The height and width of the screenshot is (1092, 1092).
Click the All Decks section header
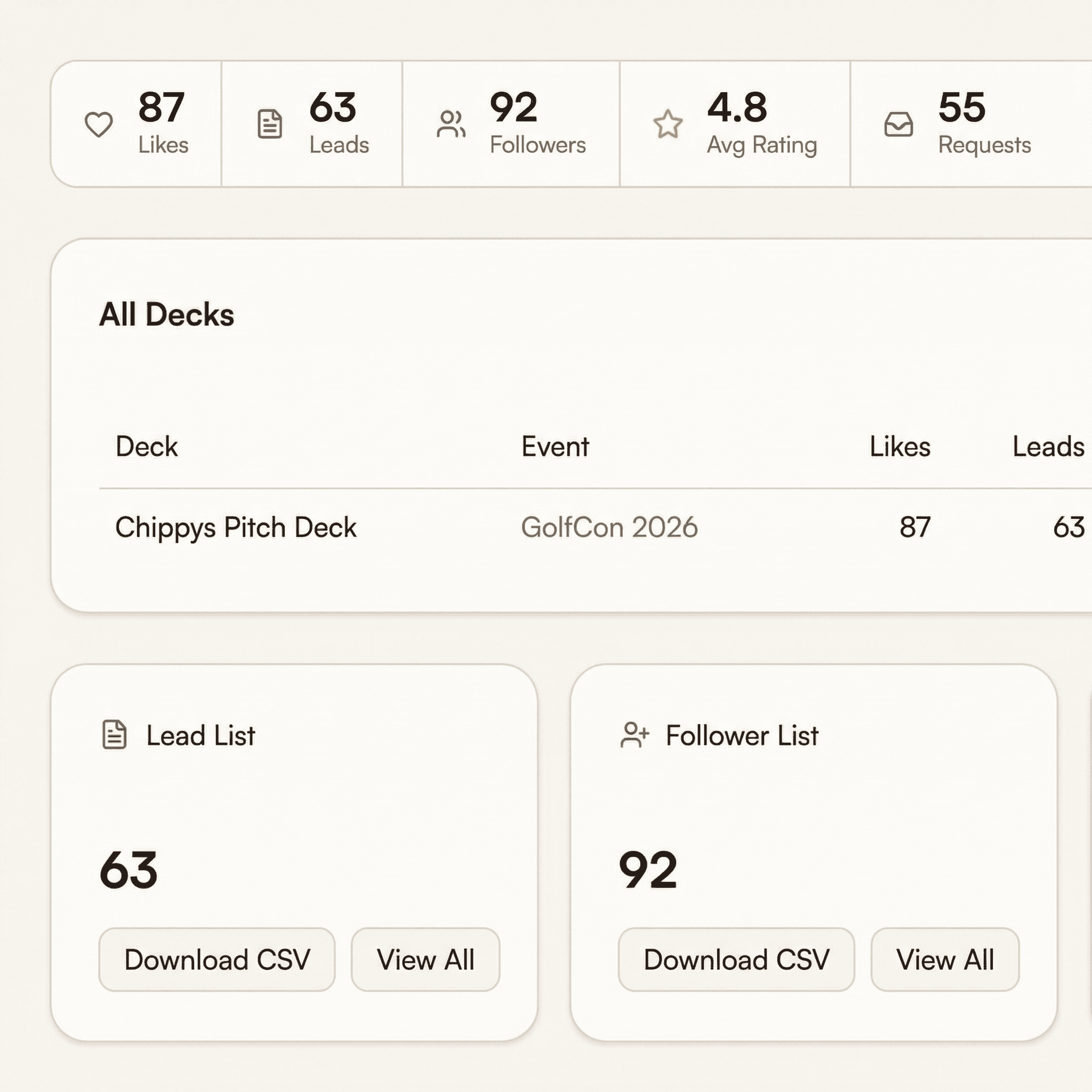(x=168, y=315)
